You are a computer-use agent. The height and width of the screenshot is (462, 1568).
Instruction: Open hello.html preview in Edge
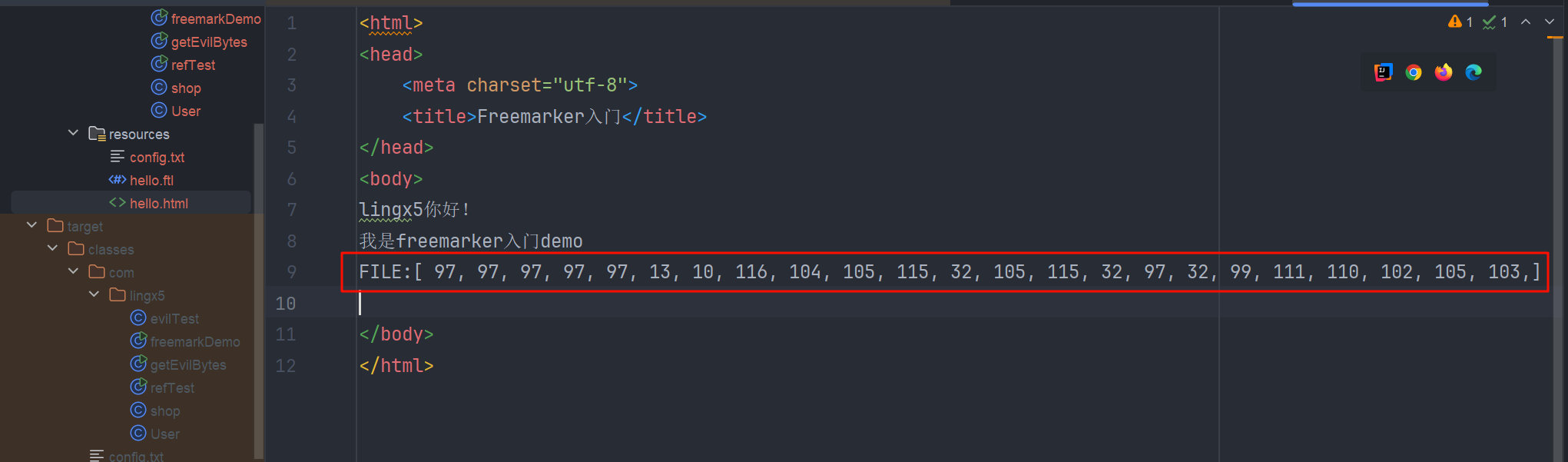click(1474, 72)
